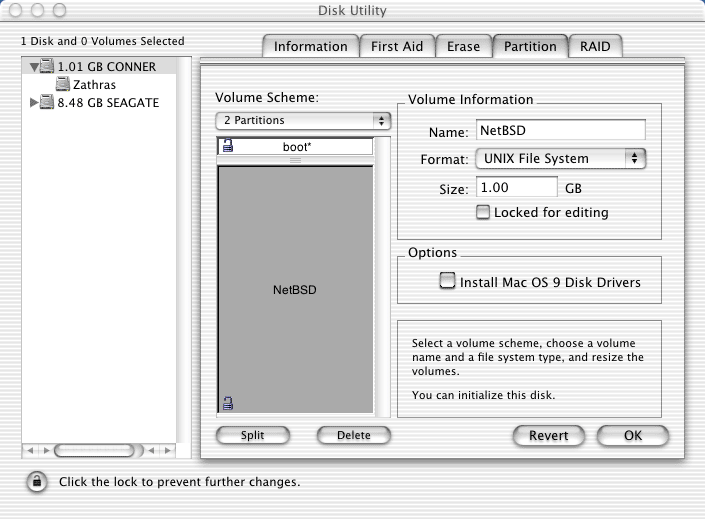Click the Size field showing 1.00
The image size is (705, 519).
coord(517,187)
